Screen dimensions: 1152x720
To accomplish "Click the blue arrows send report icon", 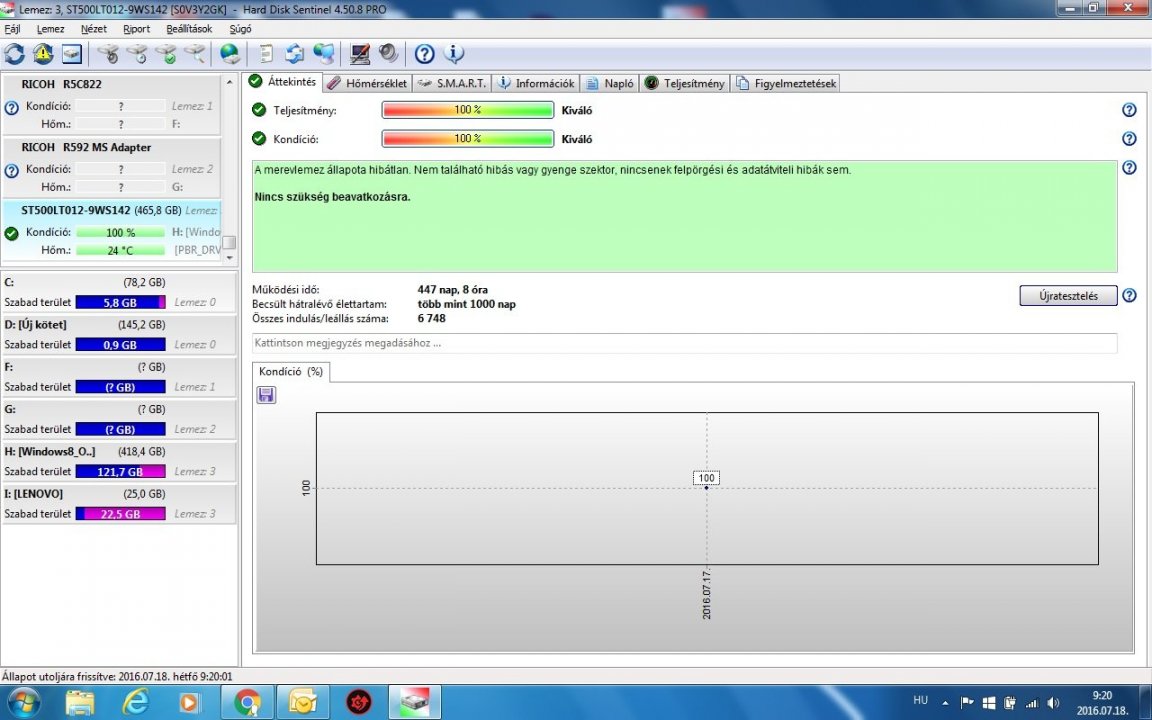I will (295, 54).
